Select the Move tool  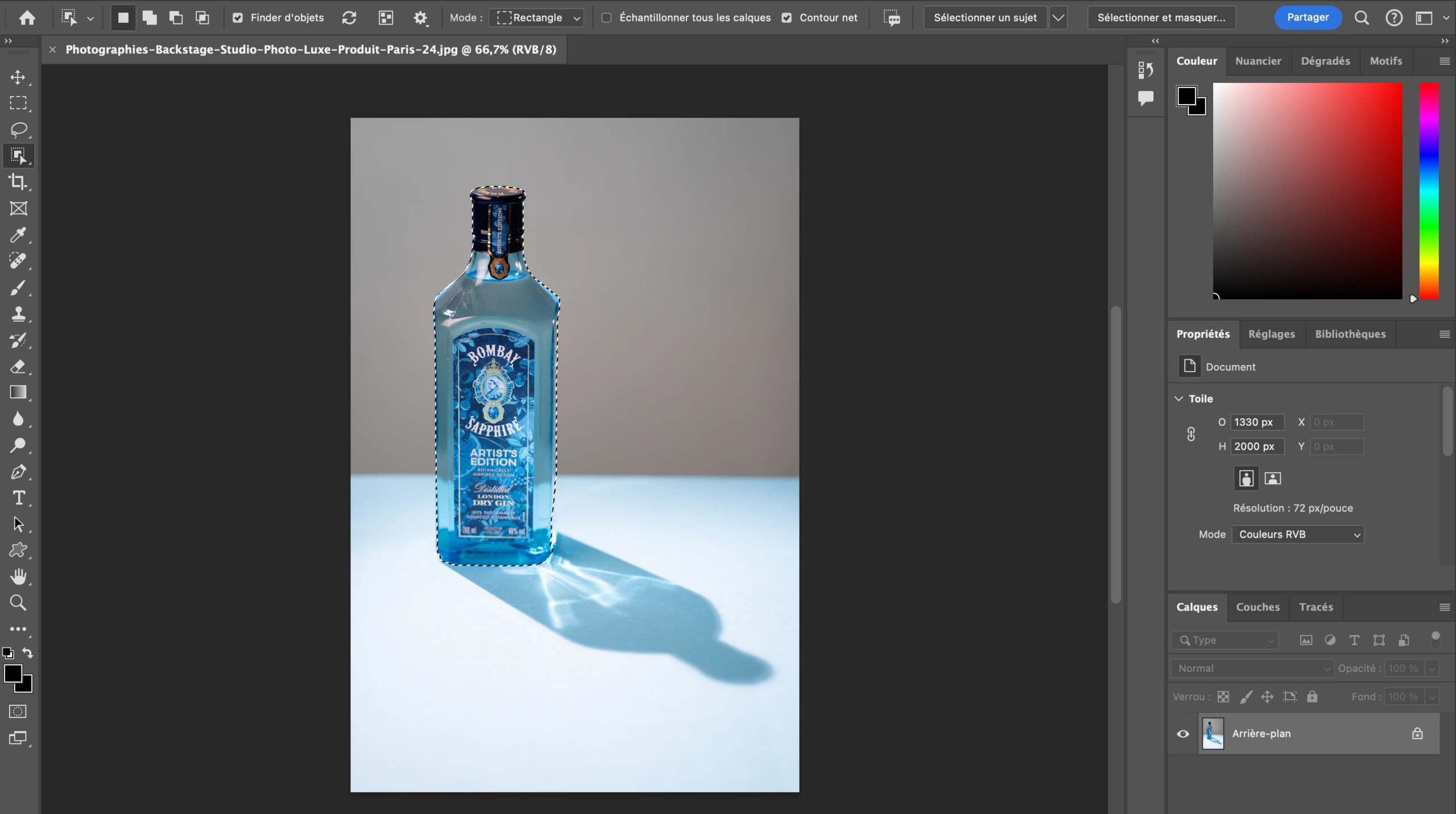pos(19,78)
